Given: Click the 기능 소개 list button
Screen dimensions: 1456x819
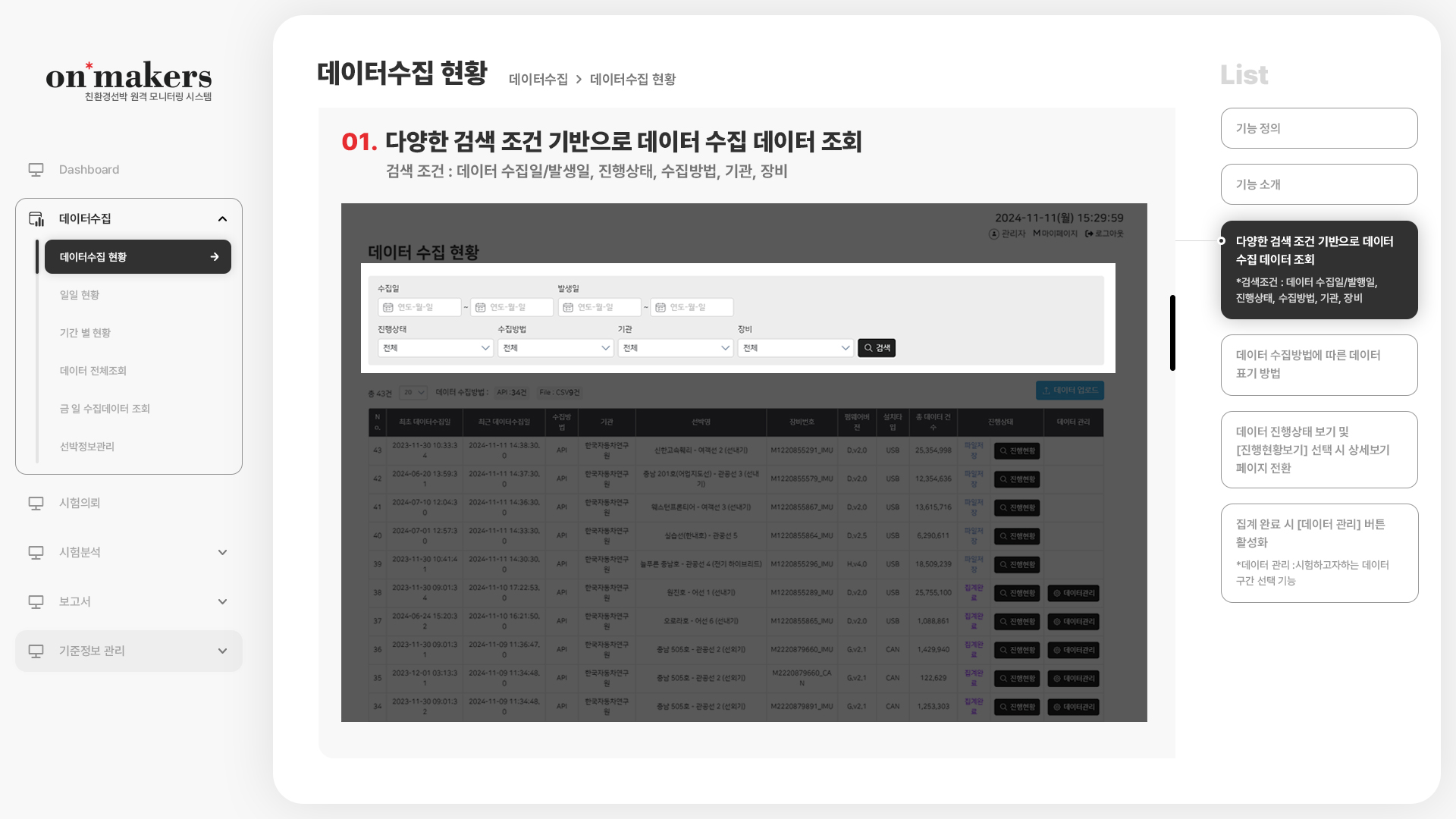Looking at the screenshot, I should click(1319, 184).
